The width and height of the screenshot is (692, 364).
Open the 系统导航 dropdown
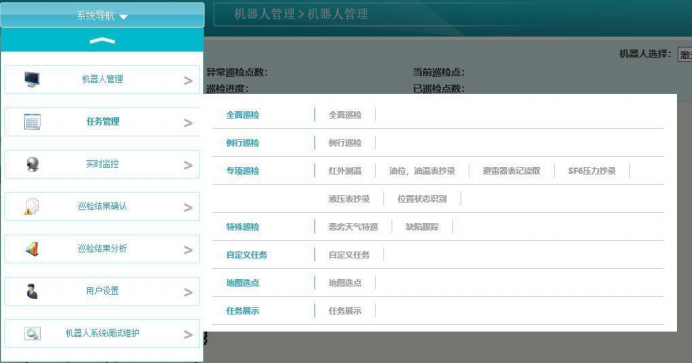pyautogui.click(x=102, y=16)
